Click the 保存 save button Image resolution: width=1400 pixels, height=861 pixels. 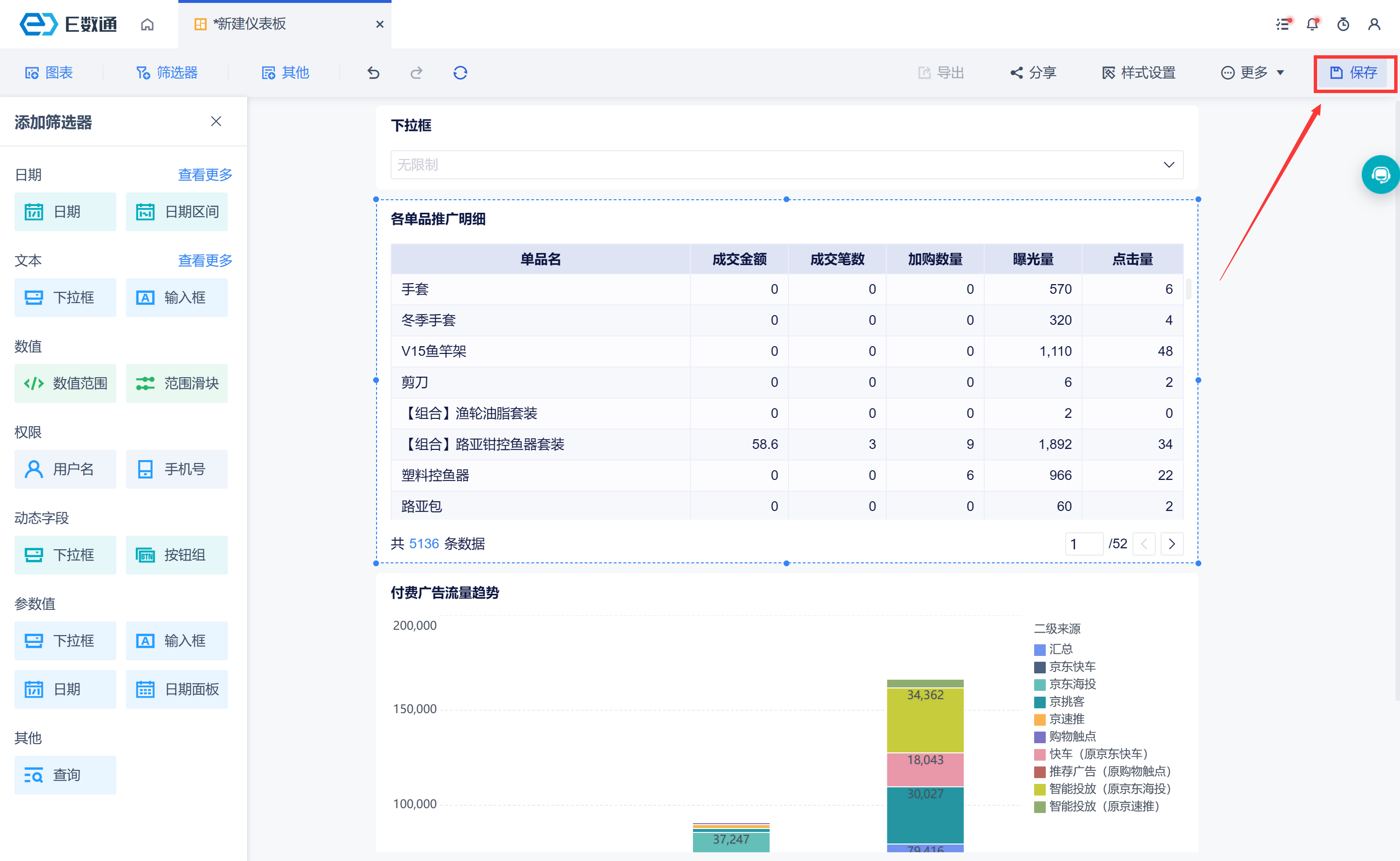1354,73
